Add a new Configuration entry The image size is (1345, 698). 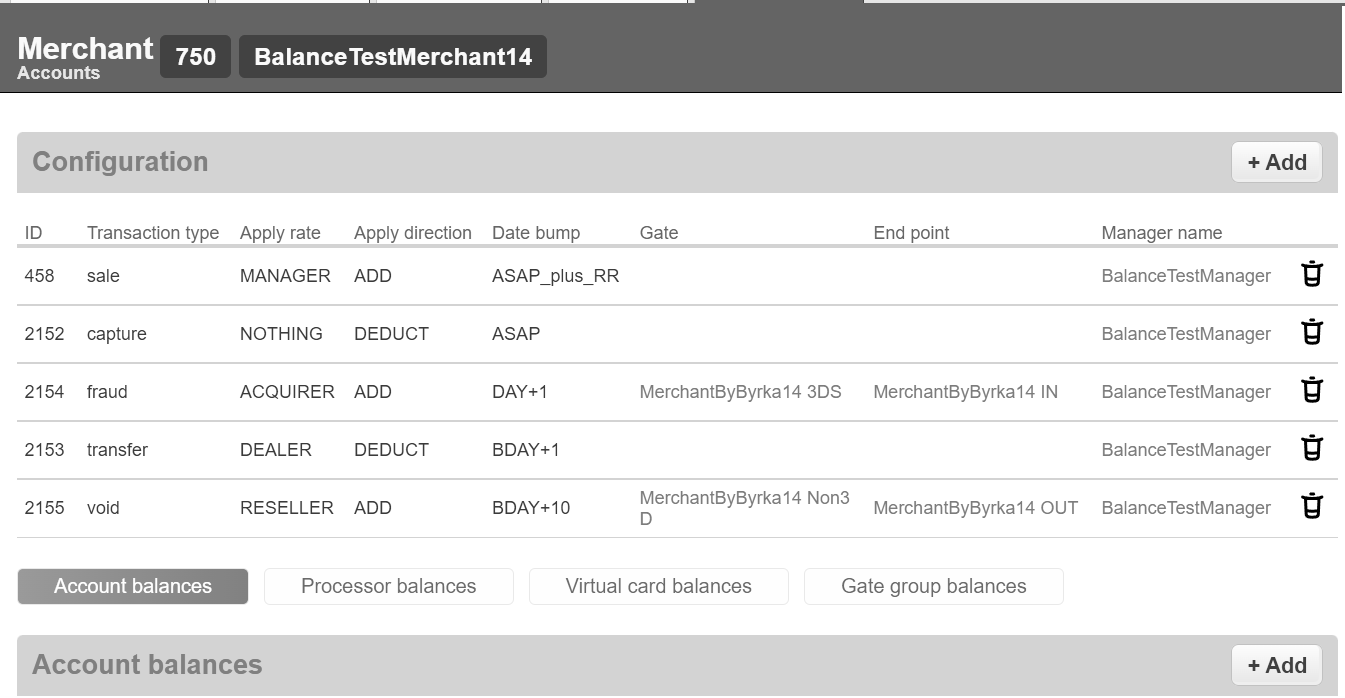[1276, 162]
